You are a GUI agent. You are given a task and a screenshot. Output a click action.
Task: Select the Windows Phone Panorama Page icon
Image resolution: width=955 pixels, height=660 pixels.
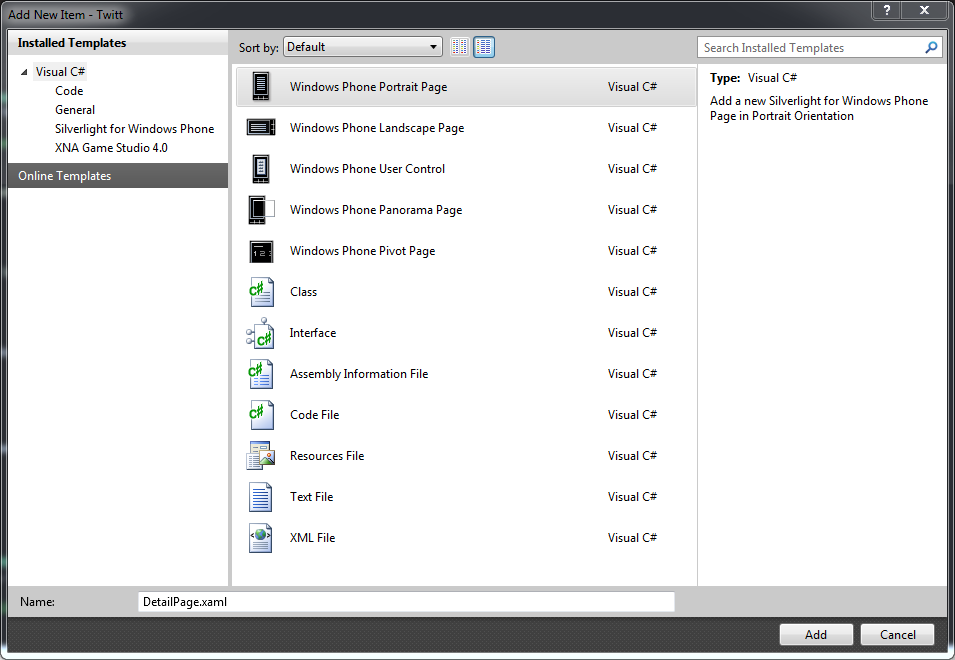click(261, 209)
